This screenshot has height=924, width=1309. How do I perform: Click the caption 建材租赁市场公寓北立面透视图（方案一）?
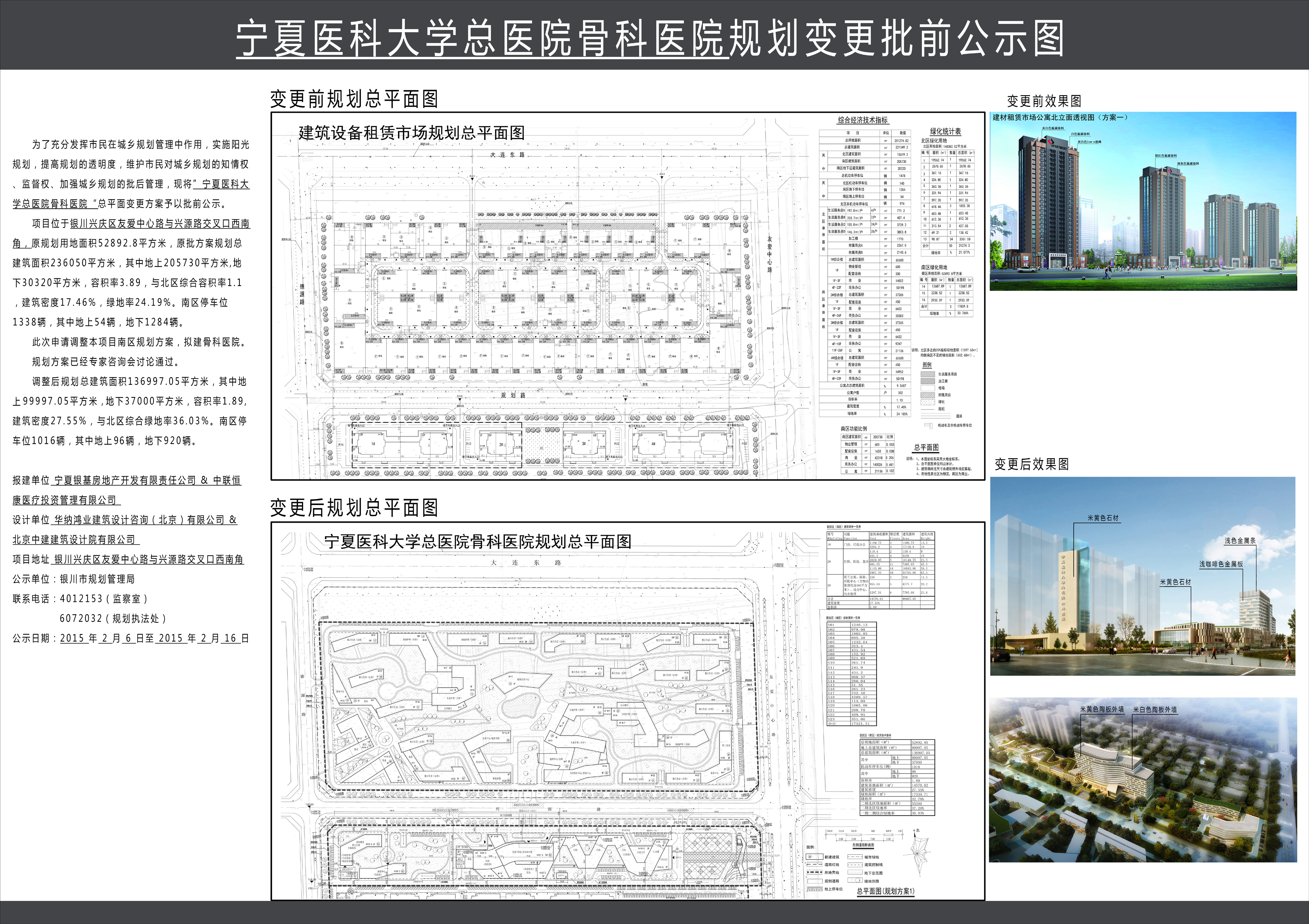tap(1060, 117)
